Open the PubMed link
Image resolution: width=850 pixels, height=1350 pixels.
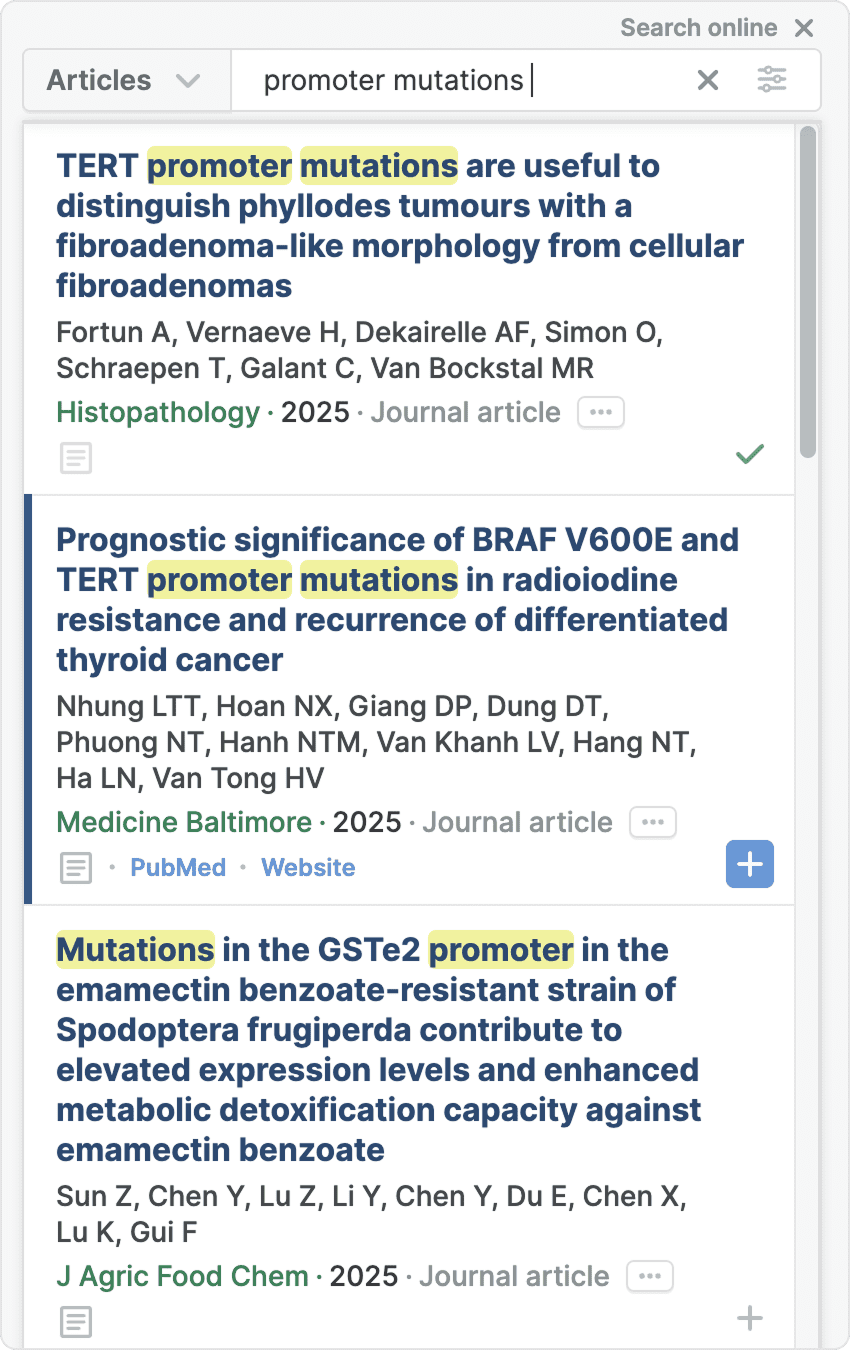(178, 868)
